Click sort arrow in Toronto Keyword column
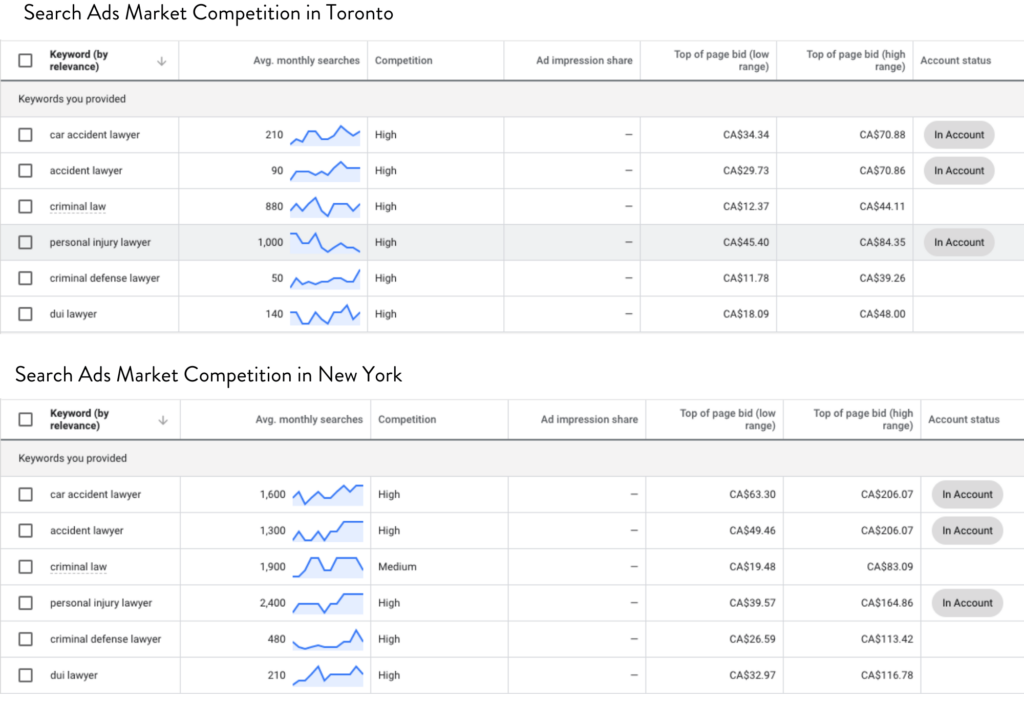1024x724 pixels. [x=161, y=61]
